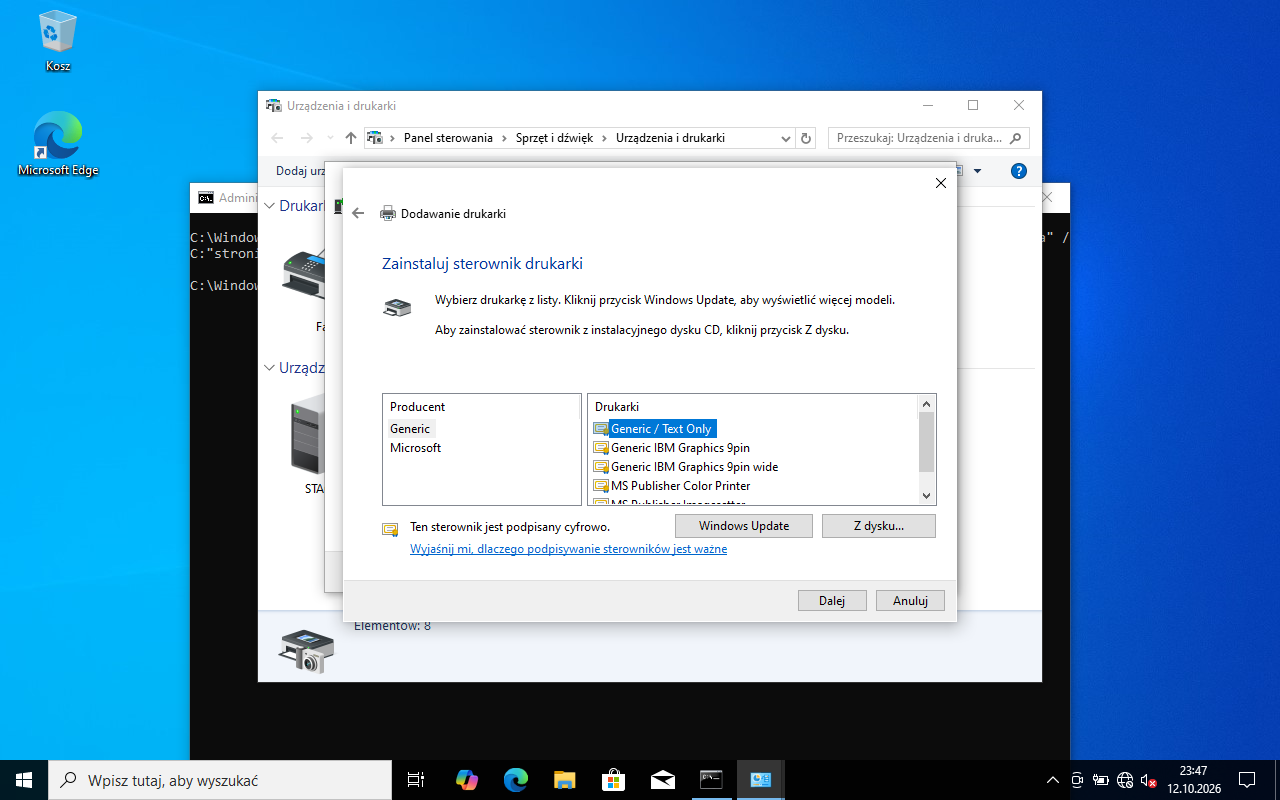
Task: Click the Windows Update button
Action: pos(744,526)
